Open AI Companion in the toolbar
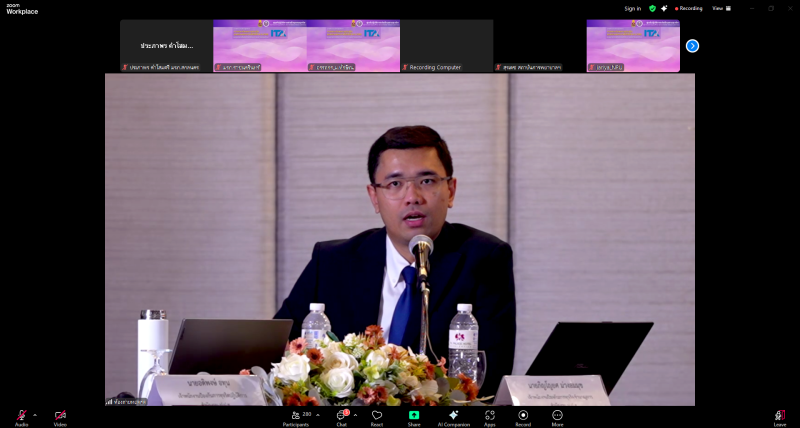The height and width of the screenshot is (428, 800). 453,415
